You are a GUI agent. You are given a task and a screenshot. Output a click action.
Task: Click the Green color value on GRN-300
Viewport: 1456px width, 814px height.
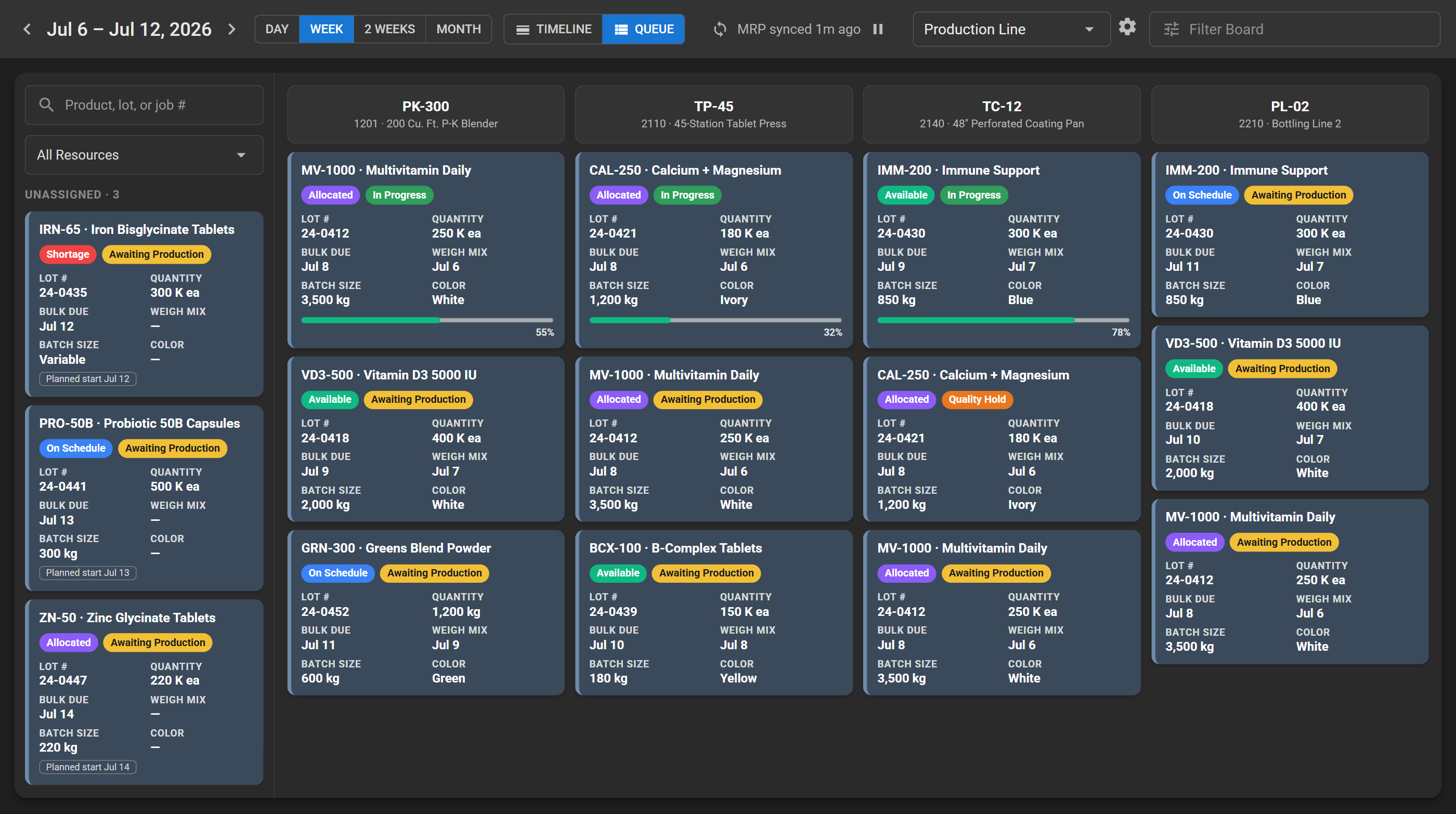[x=448, y=678]
